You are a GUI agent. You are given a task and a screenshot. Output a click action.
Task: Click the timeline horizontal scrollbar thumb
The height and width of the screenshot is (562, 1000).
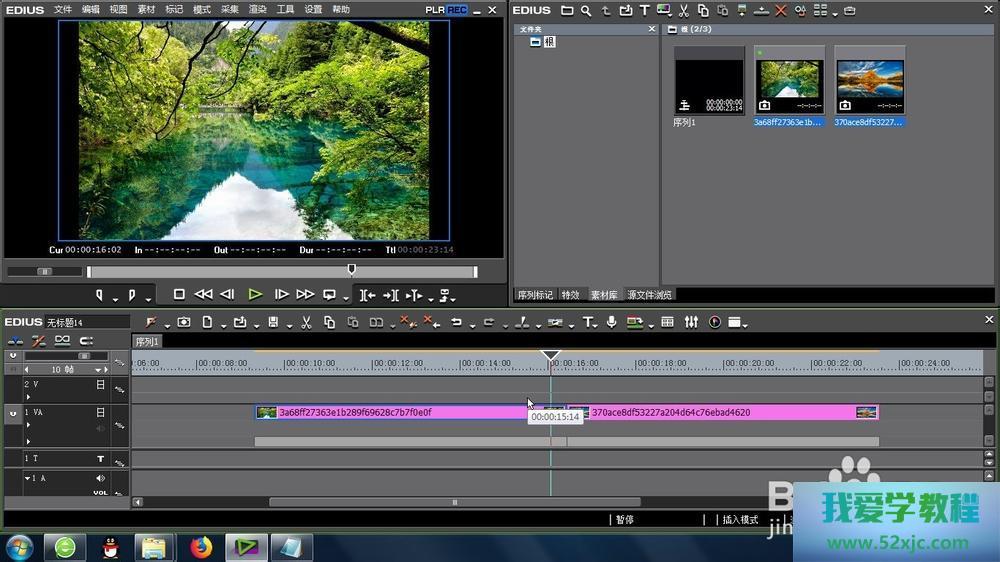click(x=454, y=503)
